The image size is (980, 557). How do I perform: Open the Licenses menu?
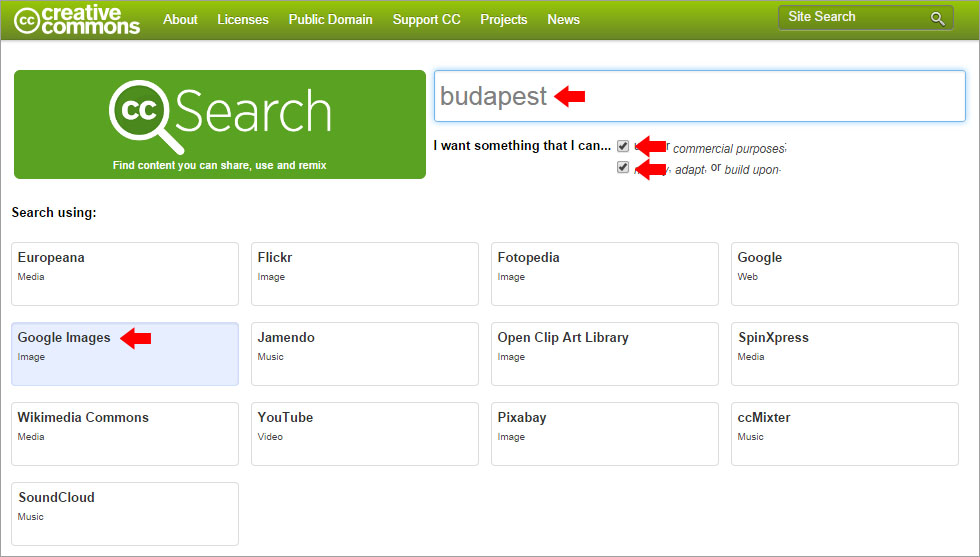242,19
